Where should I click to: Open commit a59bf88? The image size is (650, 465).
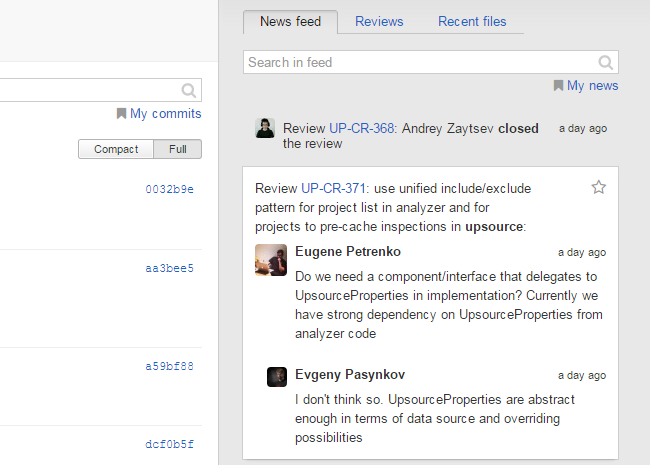[169, 366]
